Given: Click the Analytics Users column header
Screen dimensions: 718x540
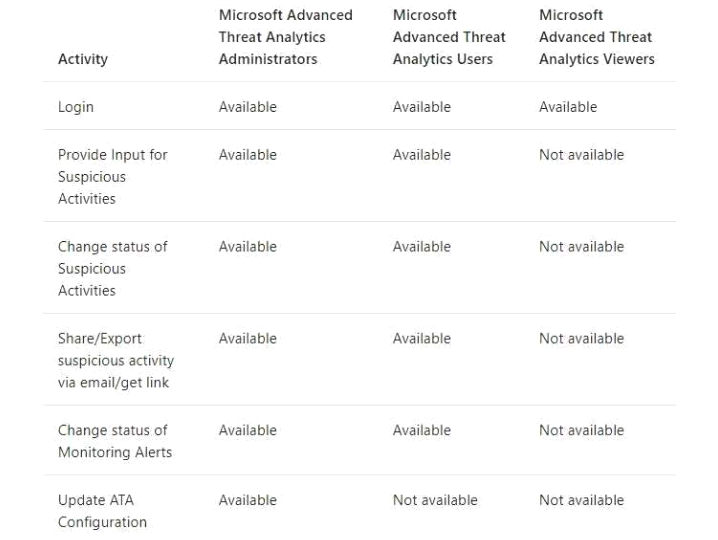Looking at the screenshot, I should click(449, 37).
